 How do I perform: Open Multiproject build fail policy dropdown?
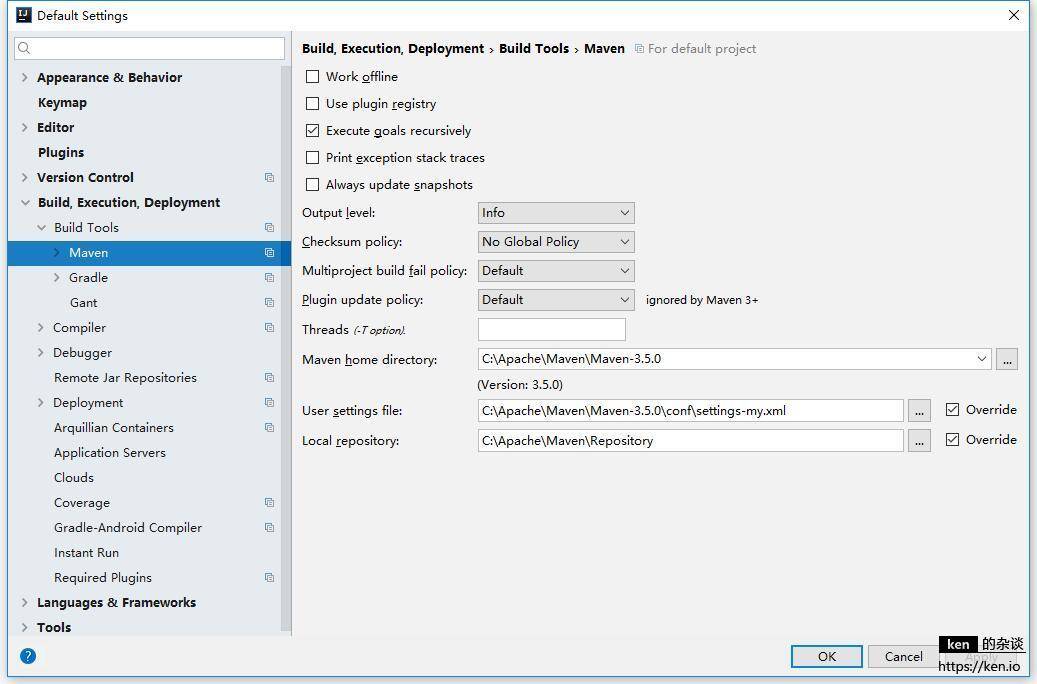556,271
